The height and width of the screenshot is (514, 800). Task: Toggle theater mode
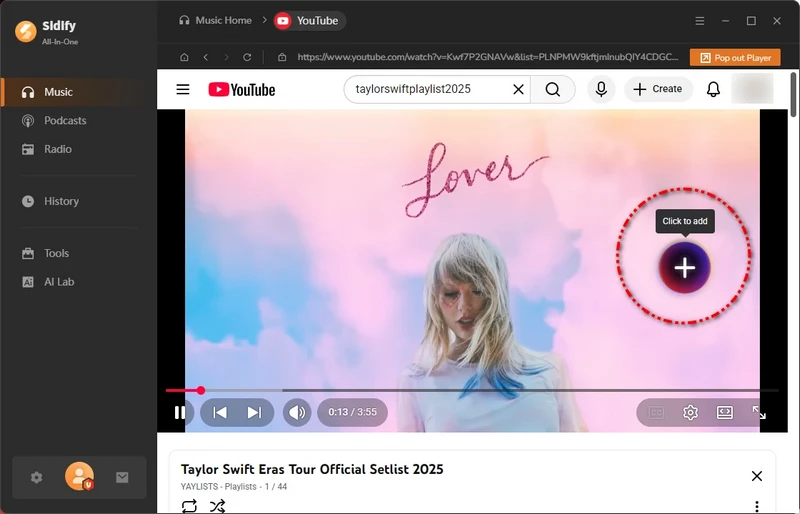pos(724,412)
